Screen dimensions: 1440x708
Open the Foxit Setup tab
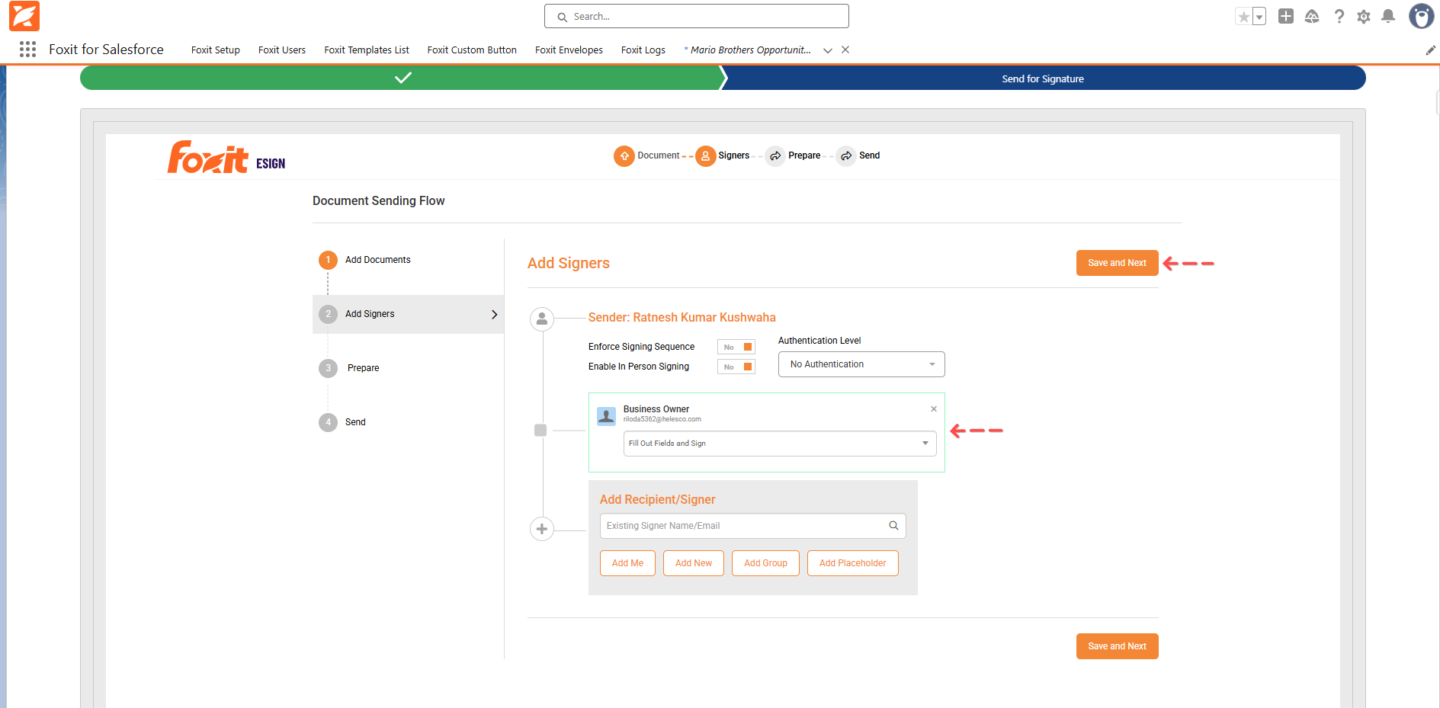(x=215, y=50)
